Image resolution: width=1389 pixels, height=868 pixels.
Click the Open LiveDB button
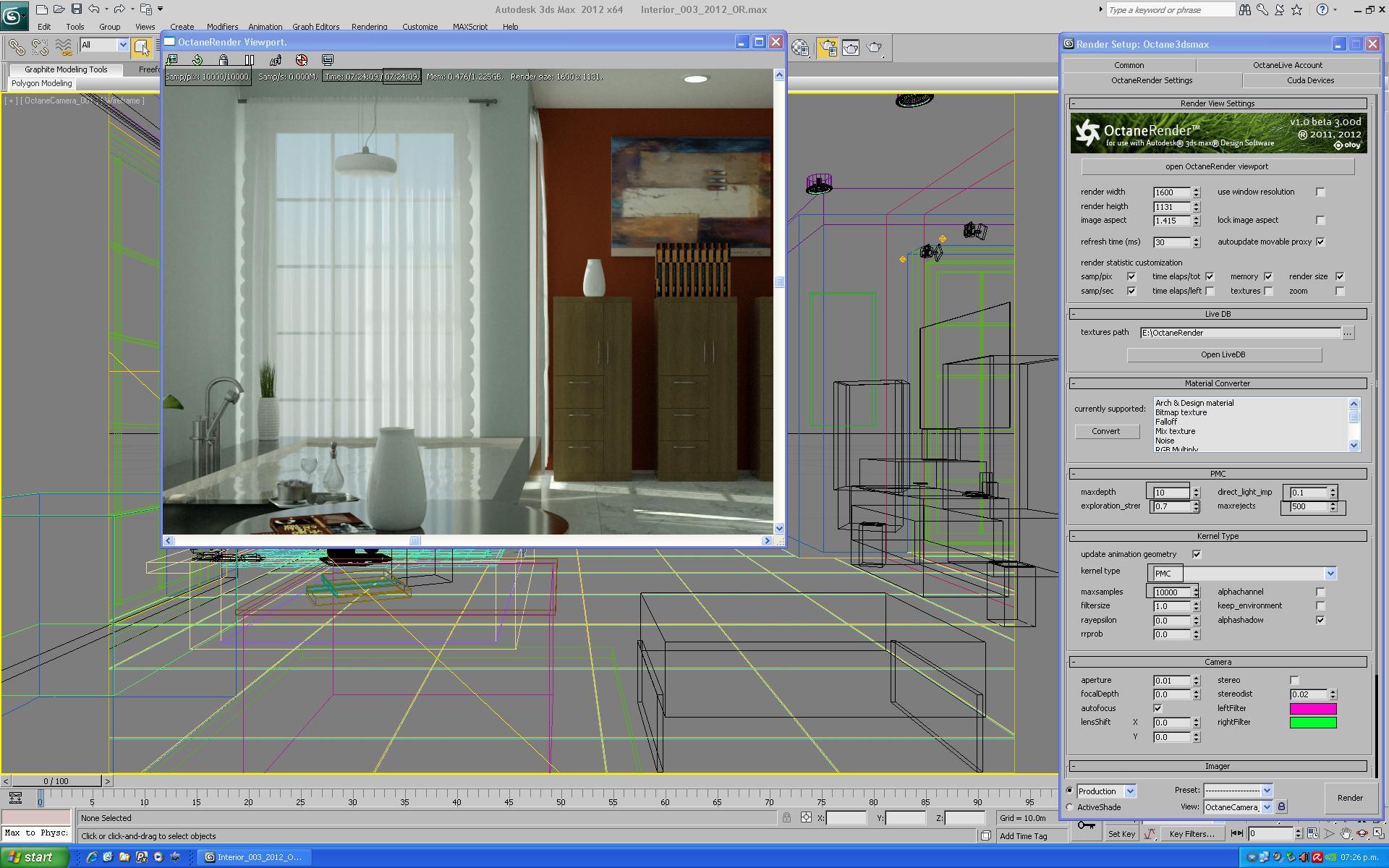tap(1223, 354)
